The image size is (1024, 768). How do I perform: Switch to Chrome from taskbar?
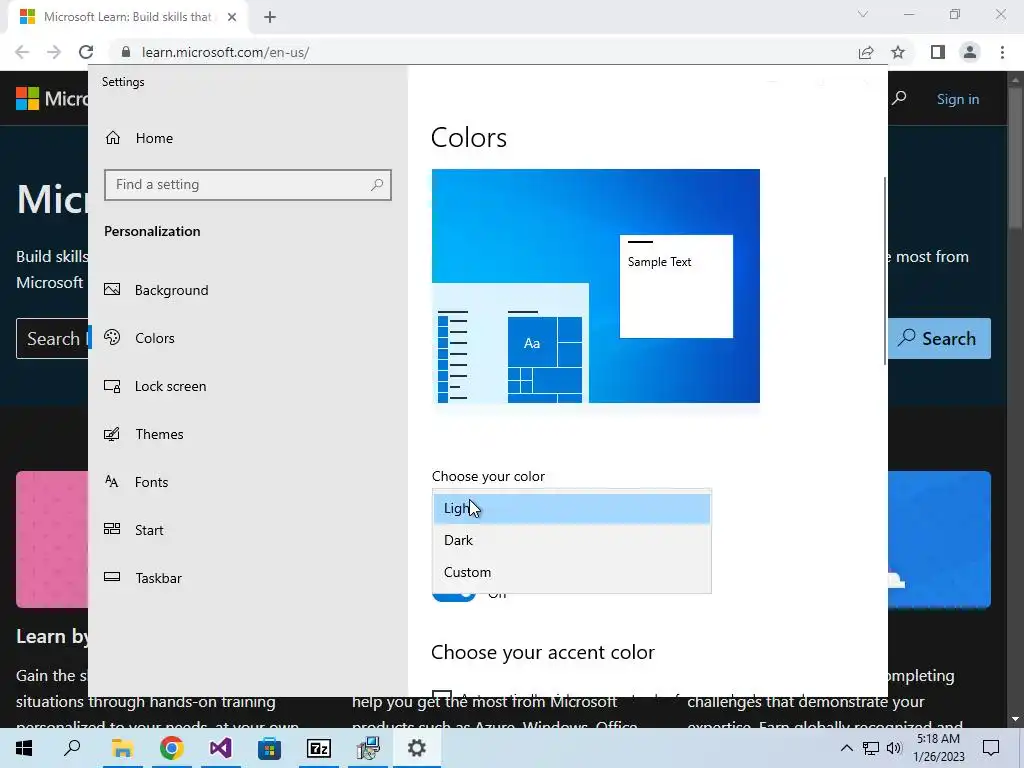(x=171, y=748)
